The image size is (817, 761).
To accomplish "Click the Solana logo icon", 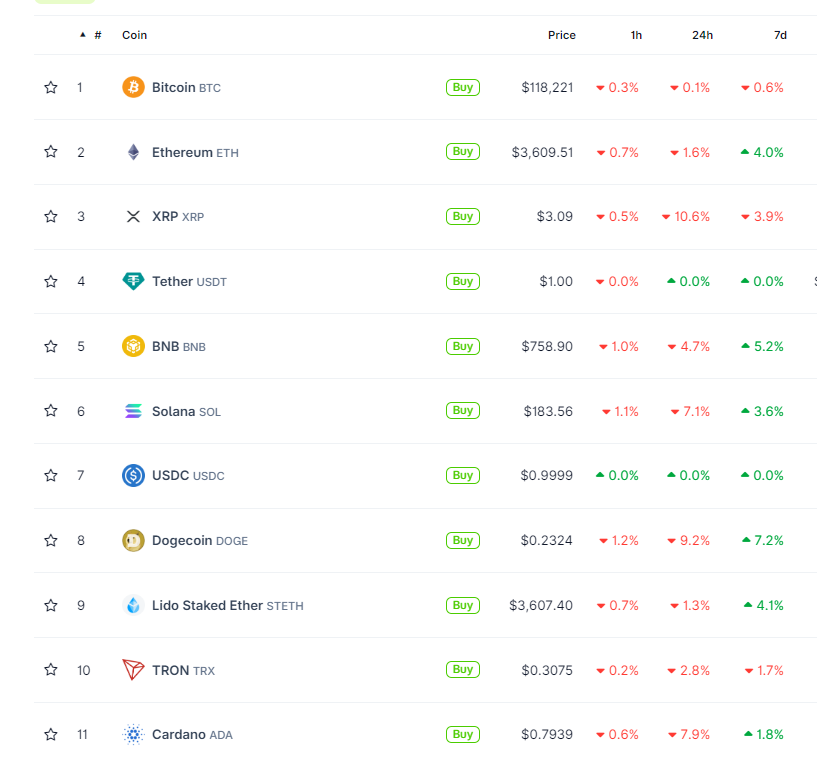I will [x=133, y=411].
